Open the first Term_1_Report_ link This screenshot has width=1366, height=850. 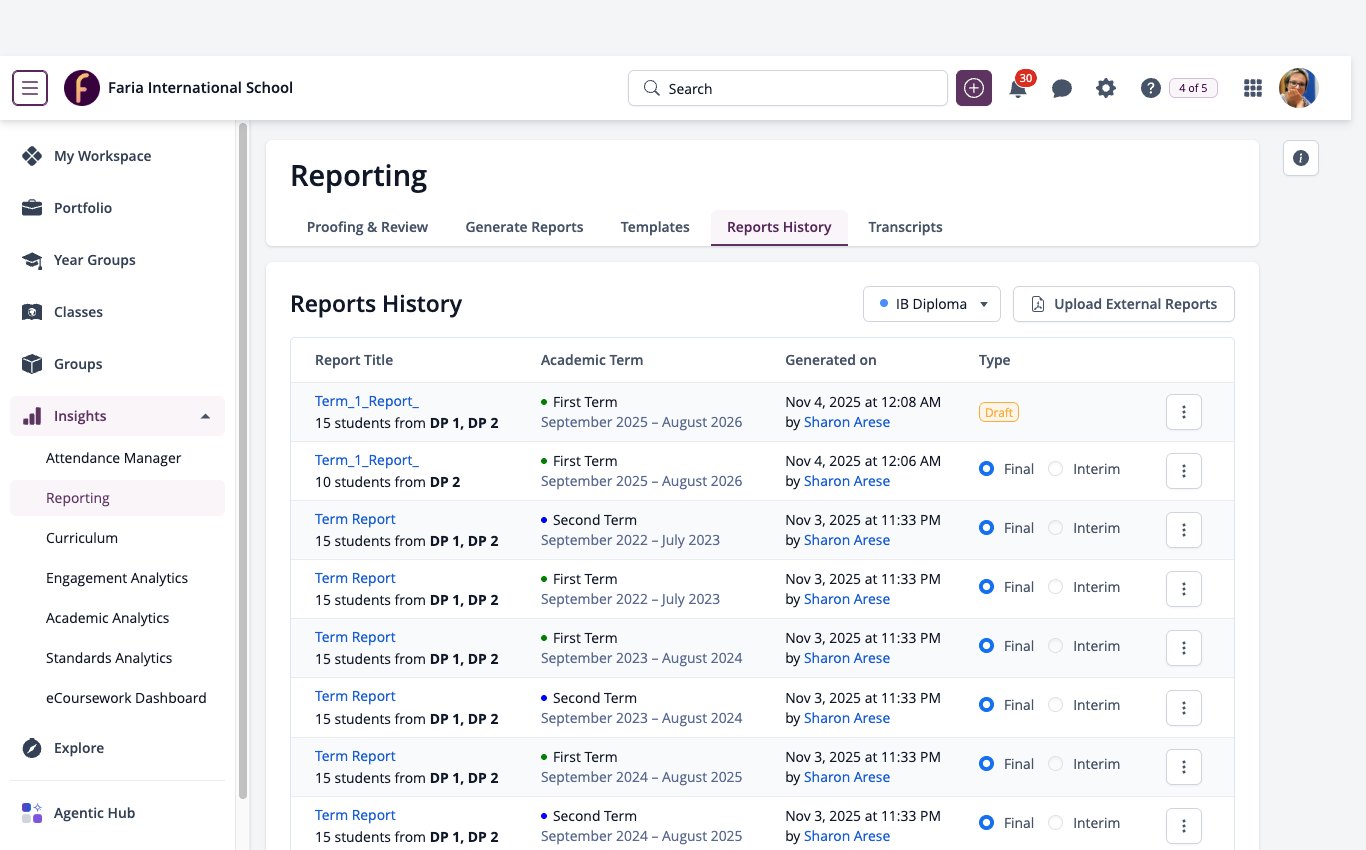coord(367,401)
